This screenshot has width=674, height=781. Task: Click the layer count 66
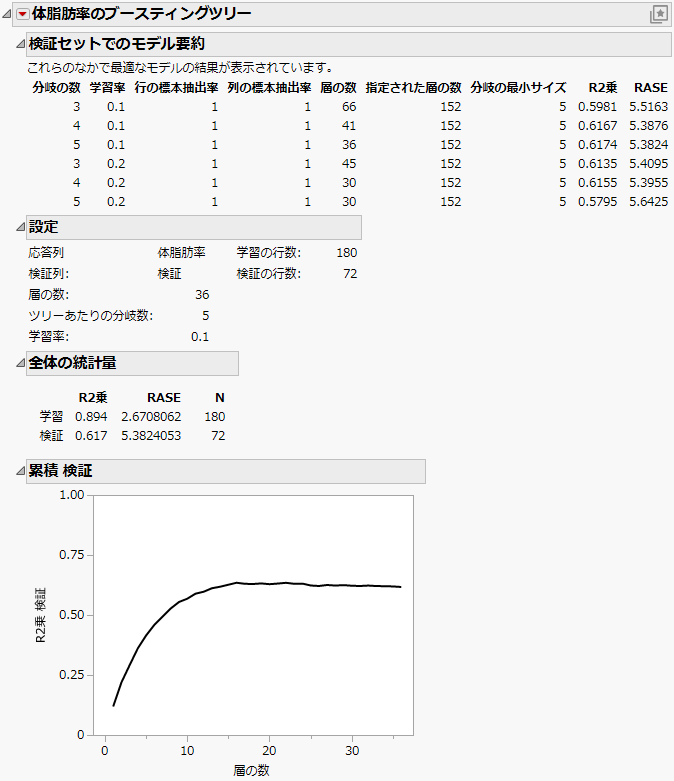349,107
